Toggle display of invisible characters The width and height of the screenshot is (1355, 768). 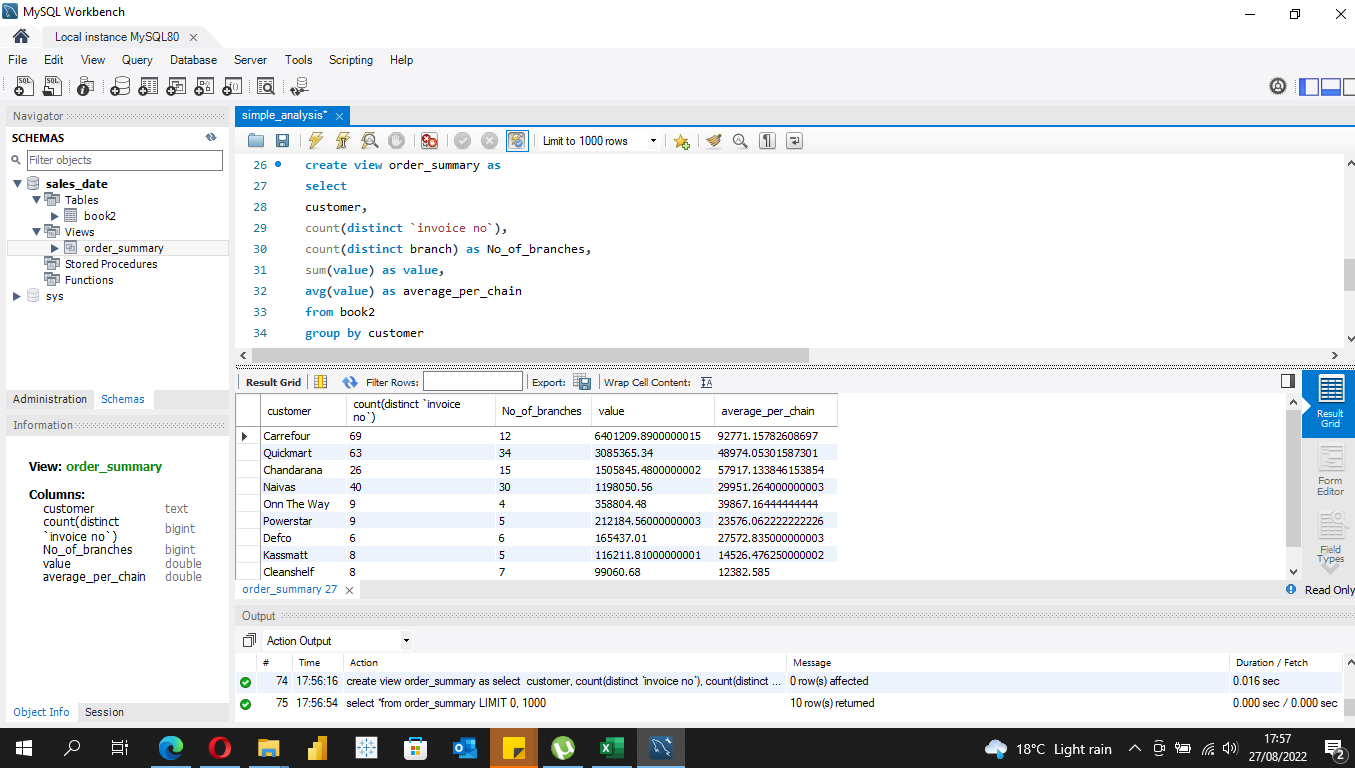point(766,140)
